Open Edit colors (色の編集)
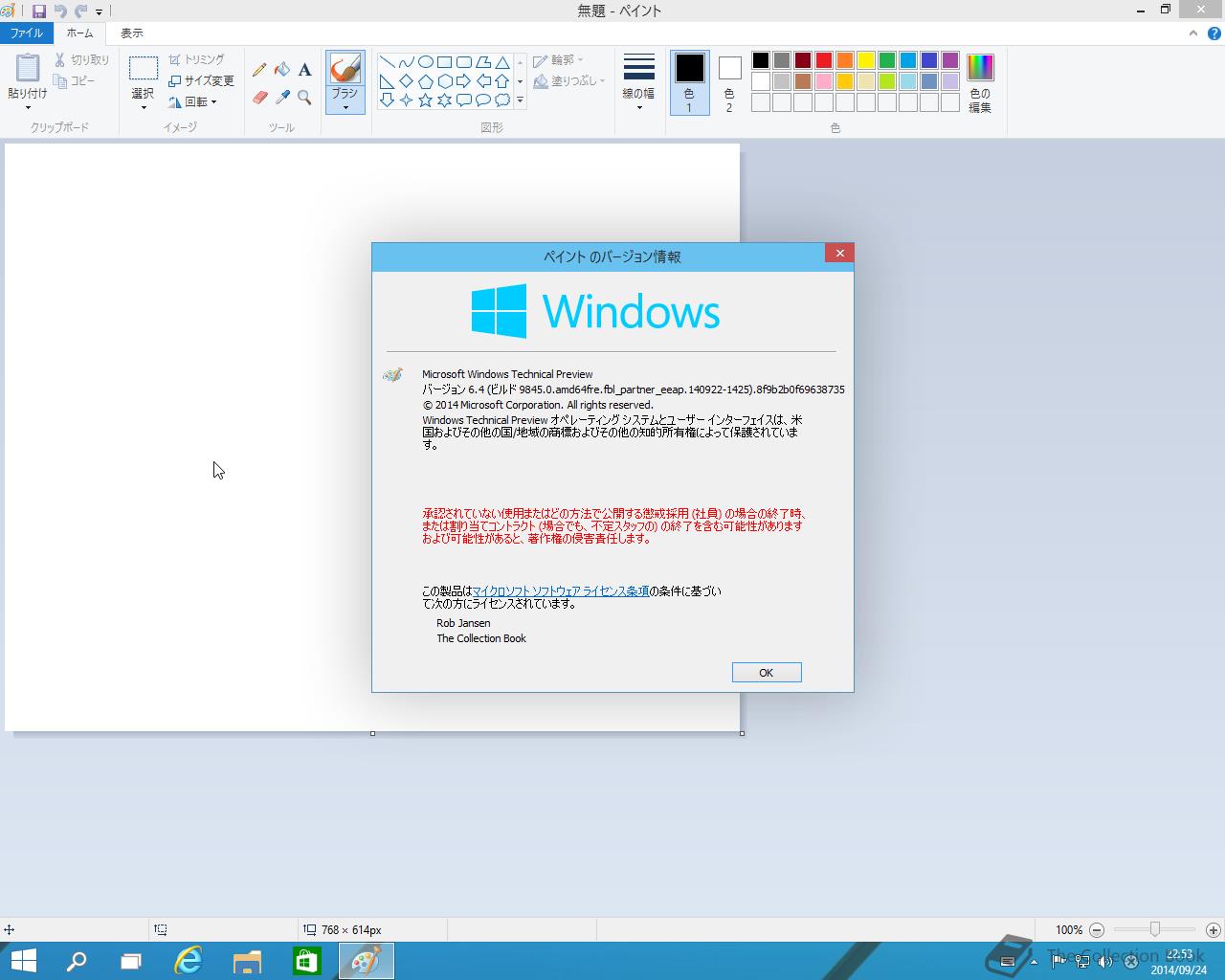The height and width of the screenshot is (980, 1225). [x=980, y=83]
